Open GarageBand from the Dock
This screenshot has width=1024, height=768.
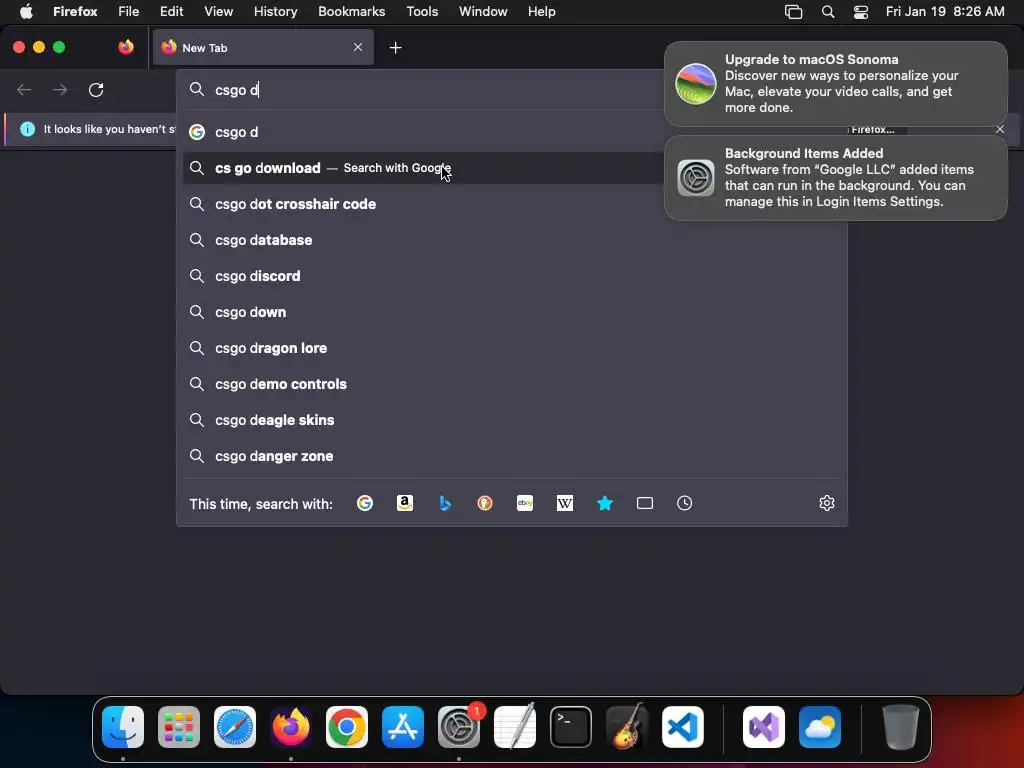point(627,727)
